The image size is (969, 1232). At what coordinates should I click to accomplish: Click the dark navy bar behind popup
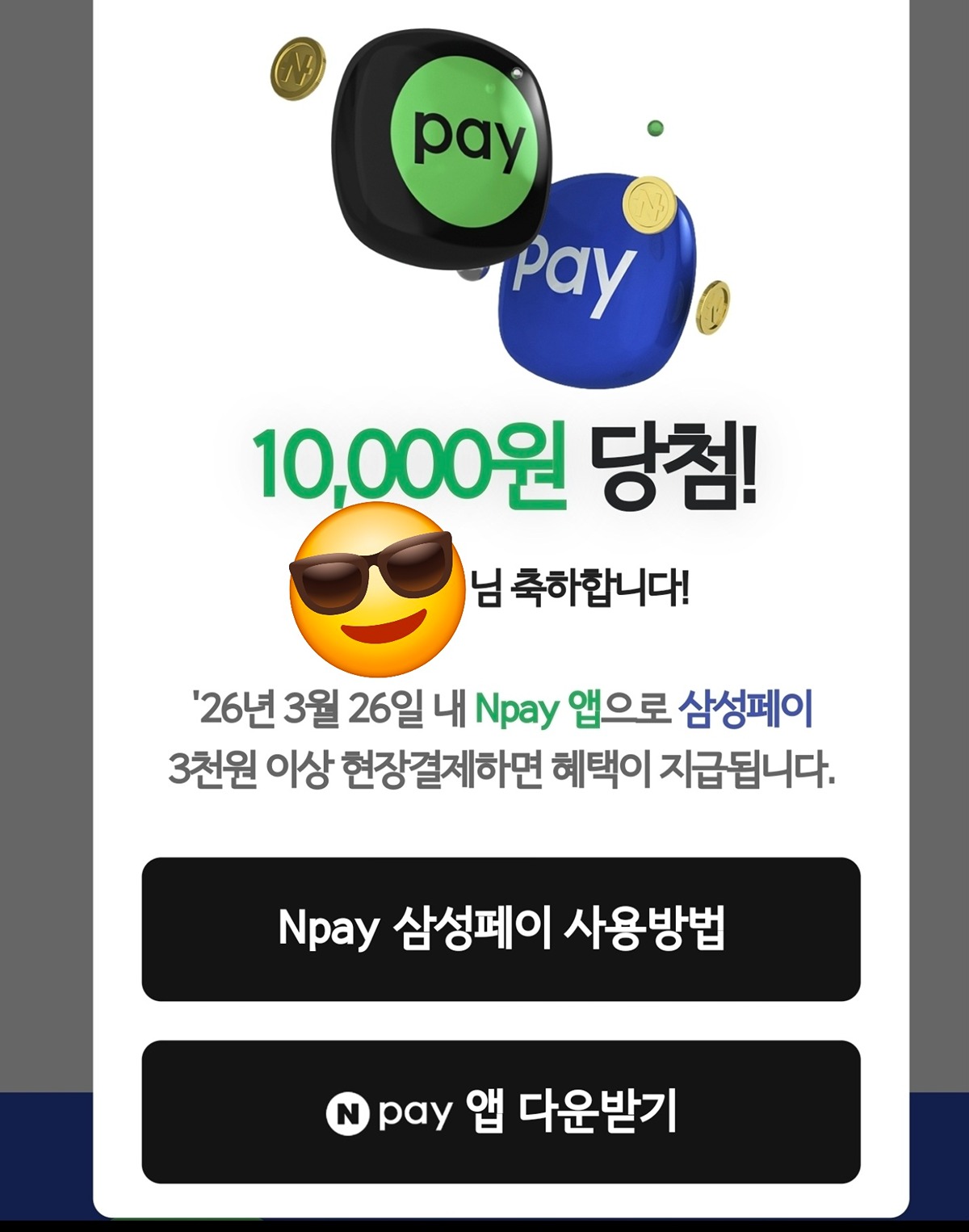46,1154
